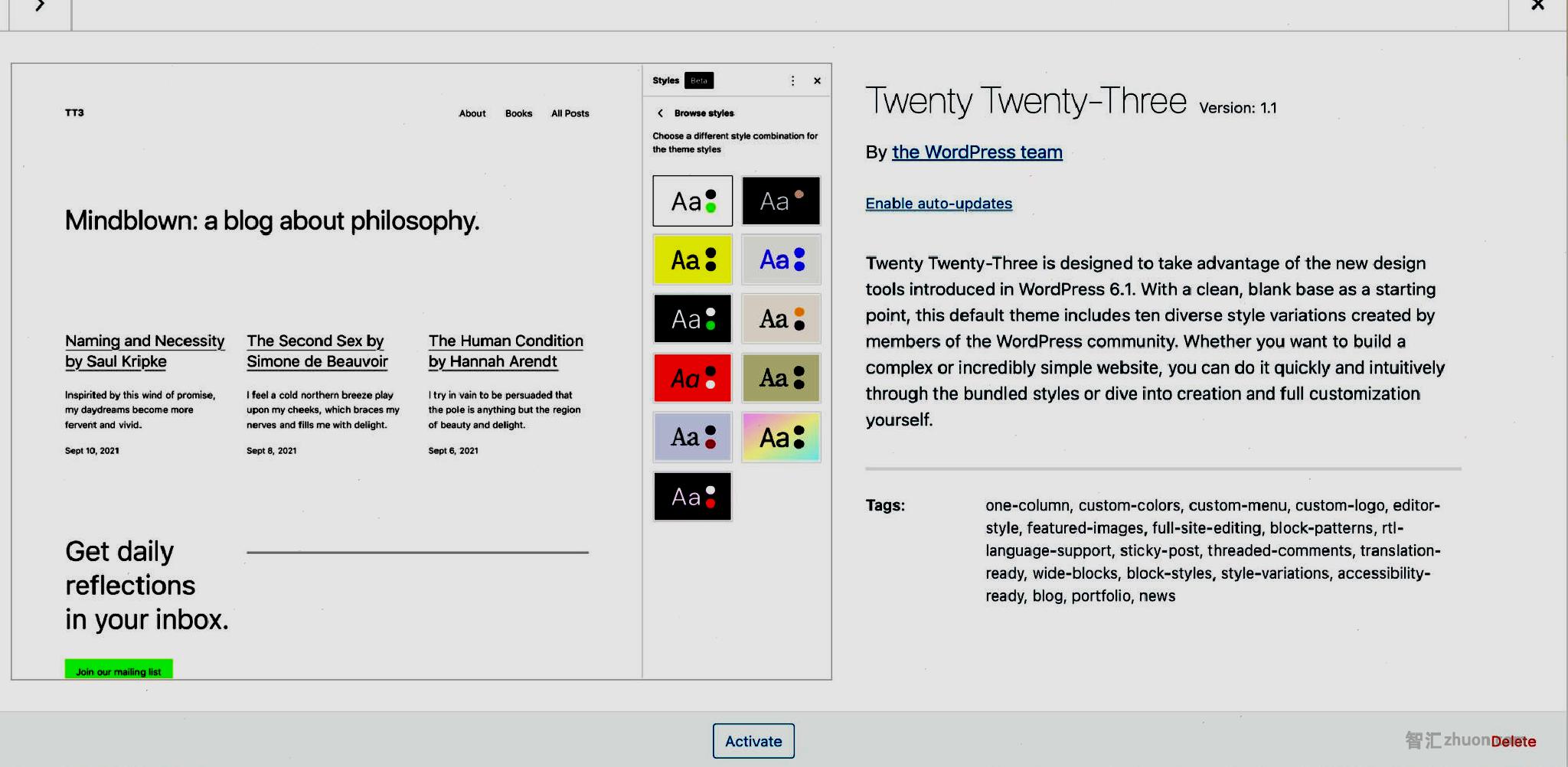Click The Human Condition post title
This screenshot has width=1568, height=767.
click(x=505, y=351)
